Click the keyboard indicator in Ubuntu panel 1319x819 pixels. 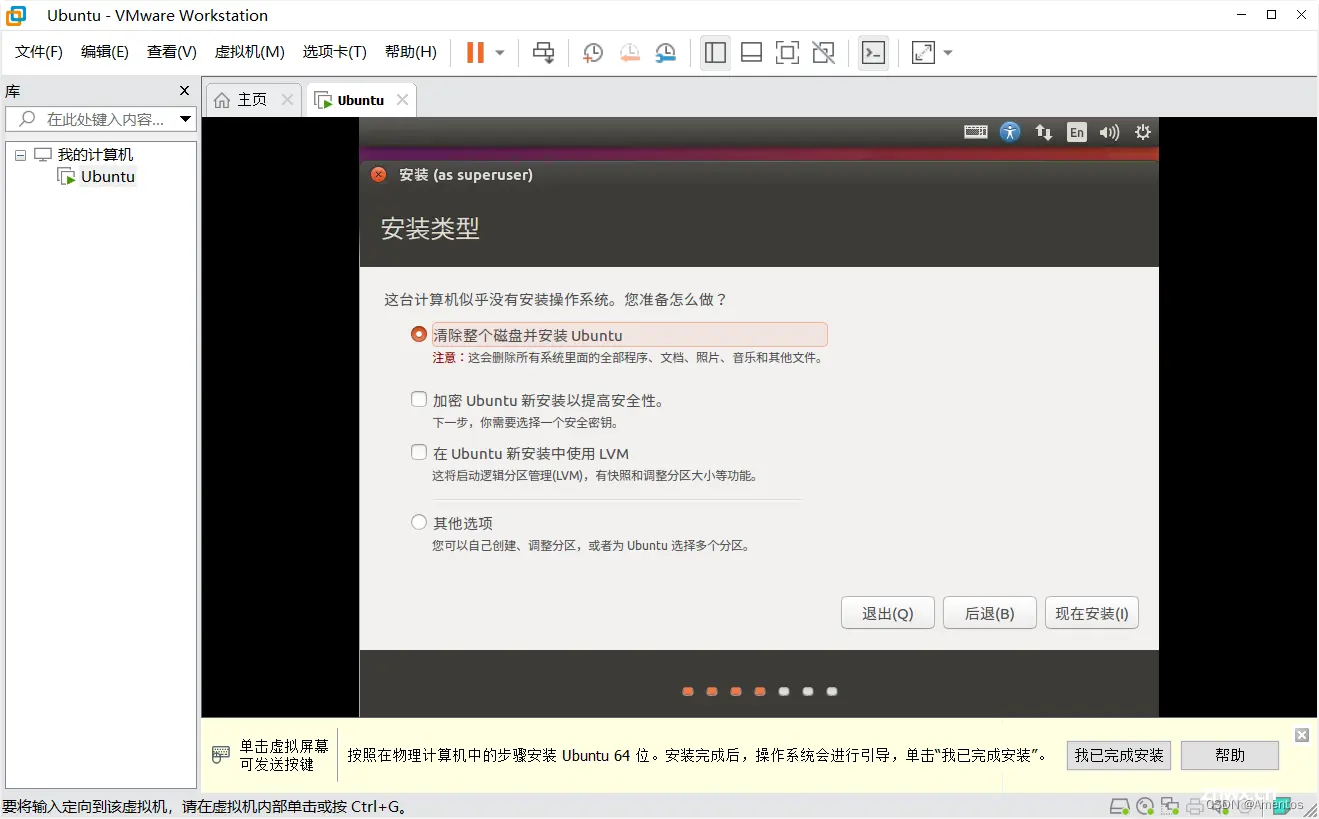coord(976,131)
